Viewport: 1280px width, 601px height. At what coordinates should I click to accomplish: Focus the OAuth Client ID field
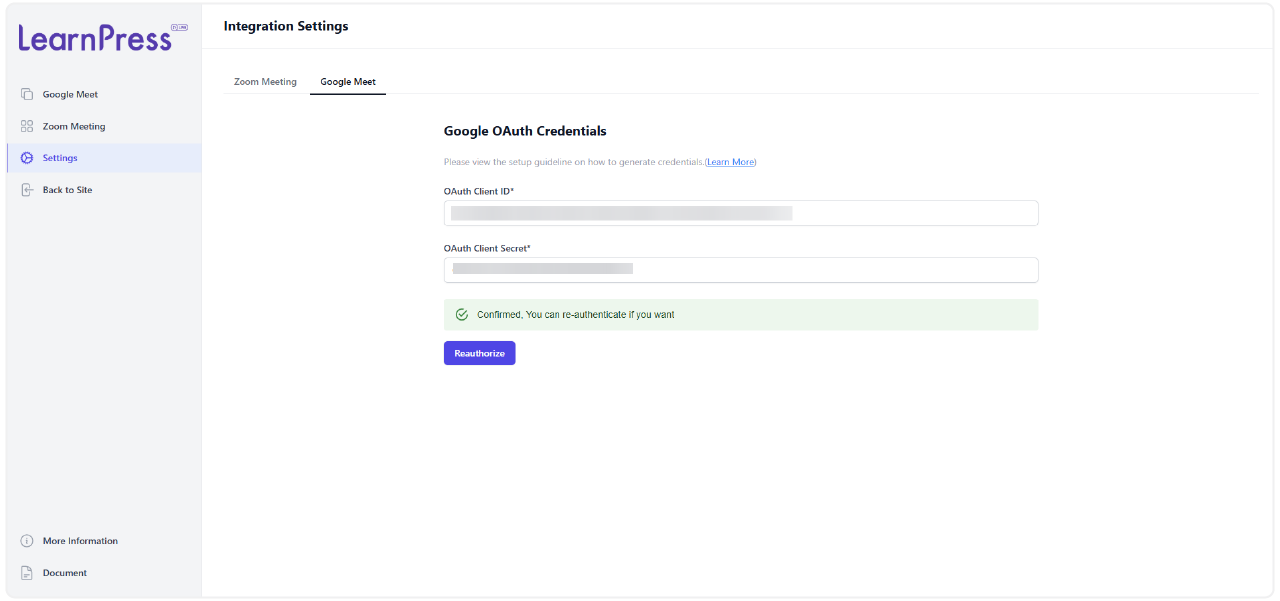(x=741, y=213)
